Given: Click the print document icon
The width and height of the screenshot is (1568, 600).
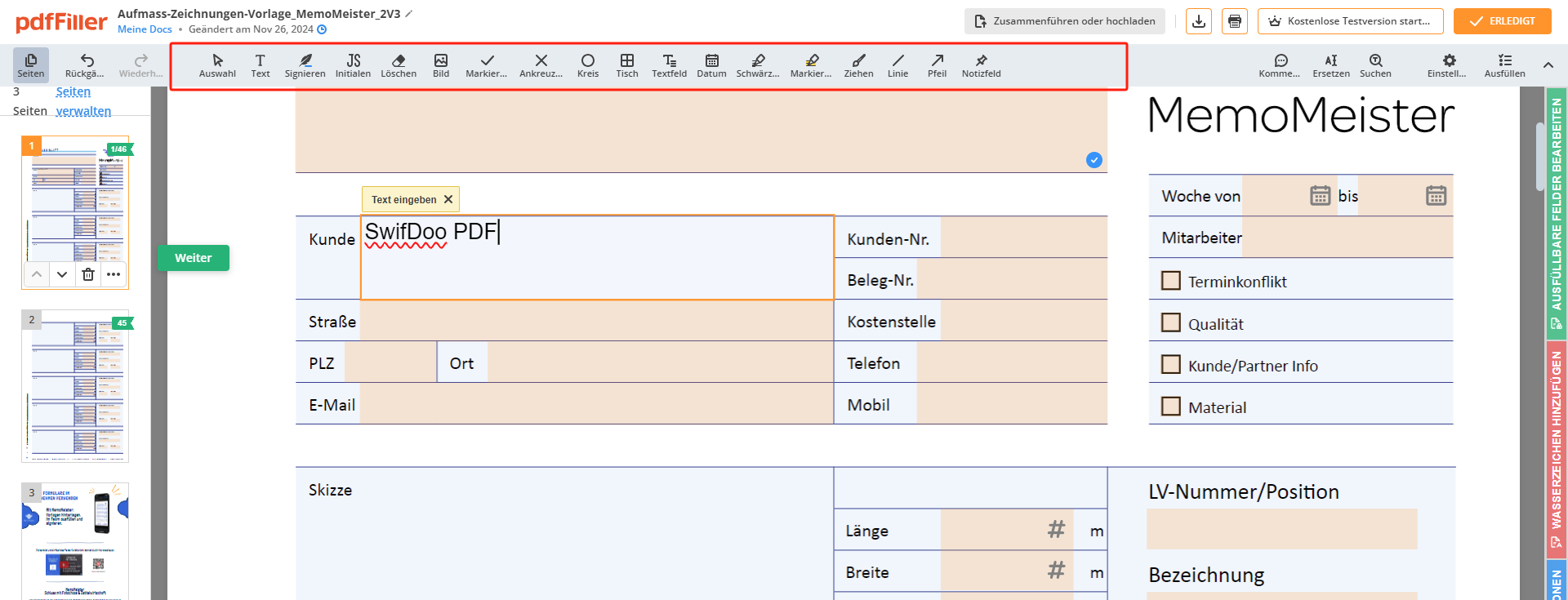Looking at the screenshot, I should 1234,21.
